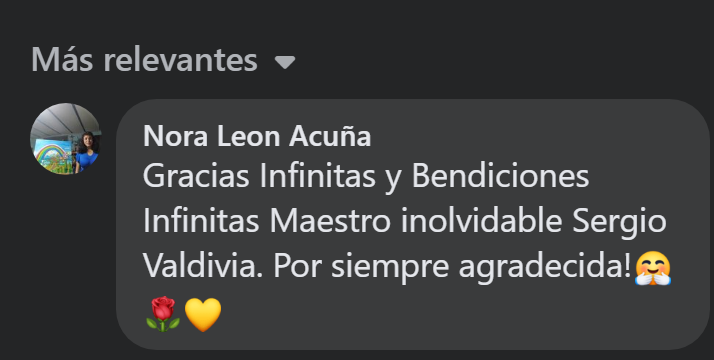Click the word Maestro in the comment
The image size is (714, 360).
[330, 221]
